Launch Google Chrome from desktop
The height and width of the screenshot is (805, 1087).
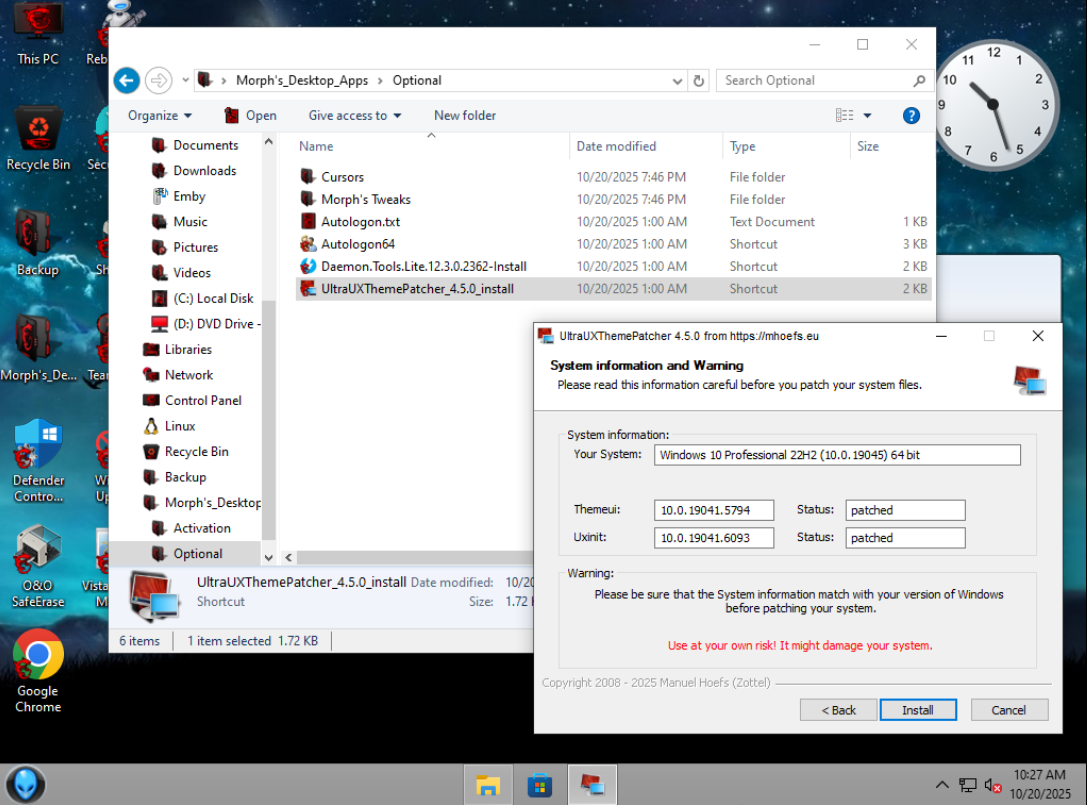click(x=38, y=671)
